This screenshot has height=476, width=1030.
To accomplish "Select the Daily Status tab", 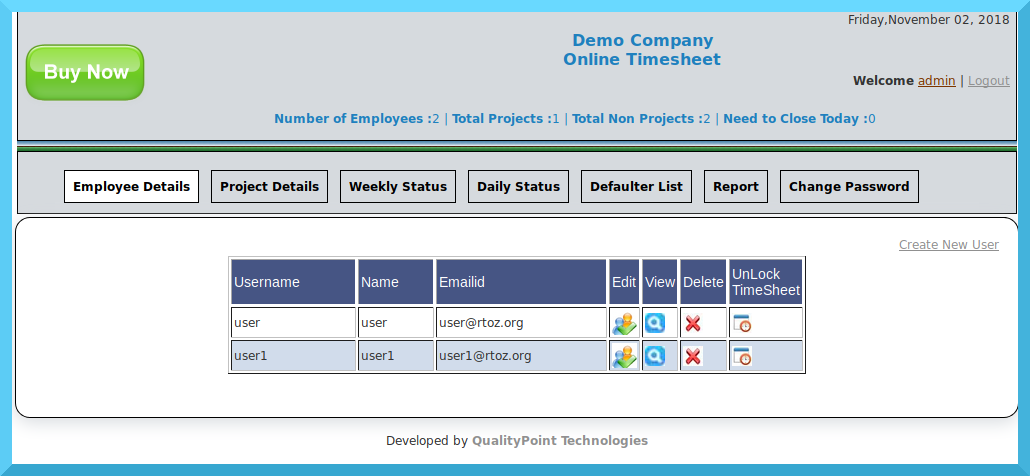I will coord(518,186).
